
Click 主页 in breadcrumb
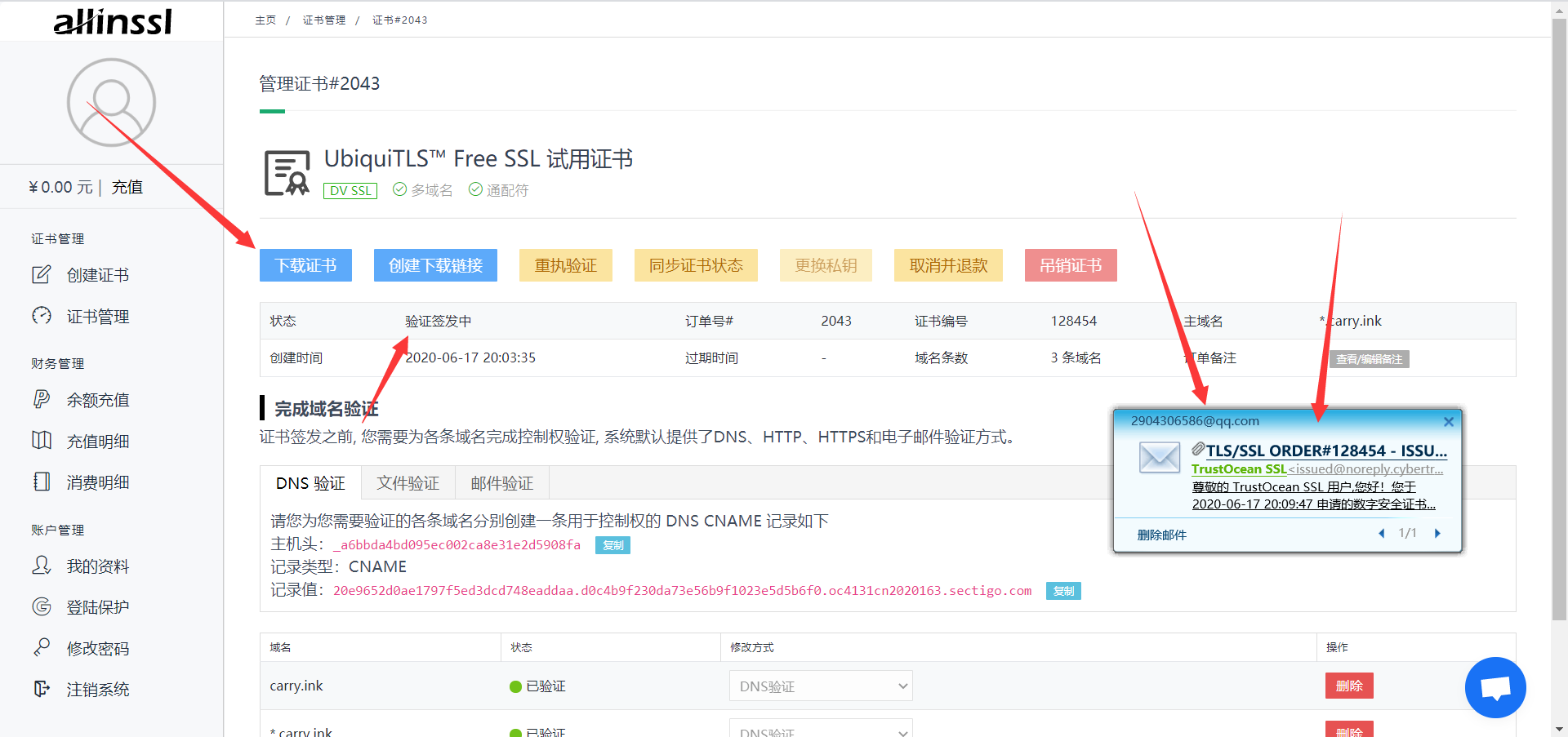[x=265, y=20]
